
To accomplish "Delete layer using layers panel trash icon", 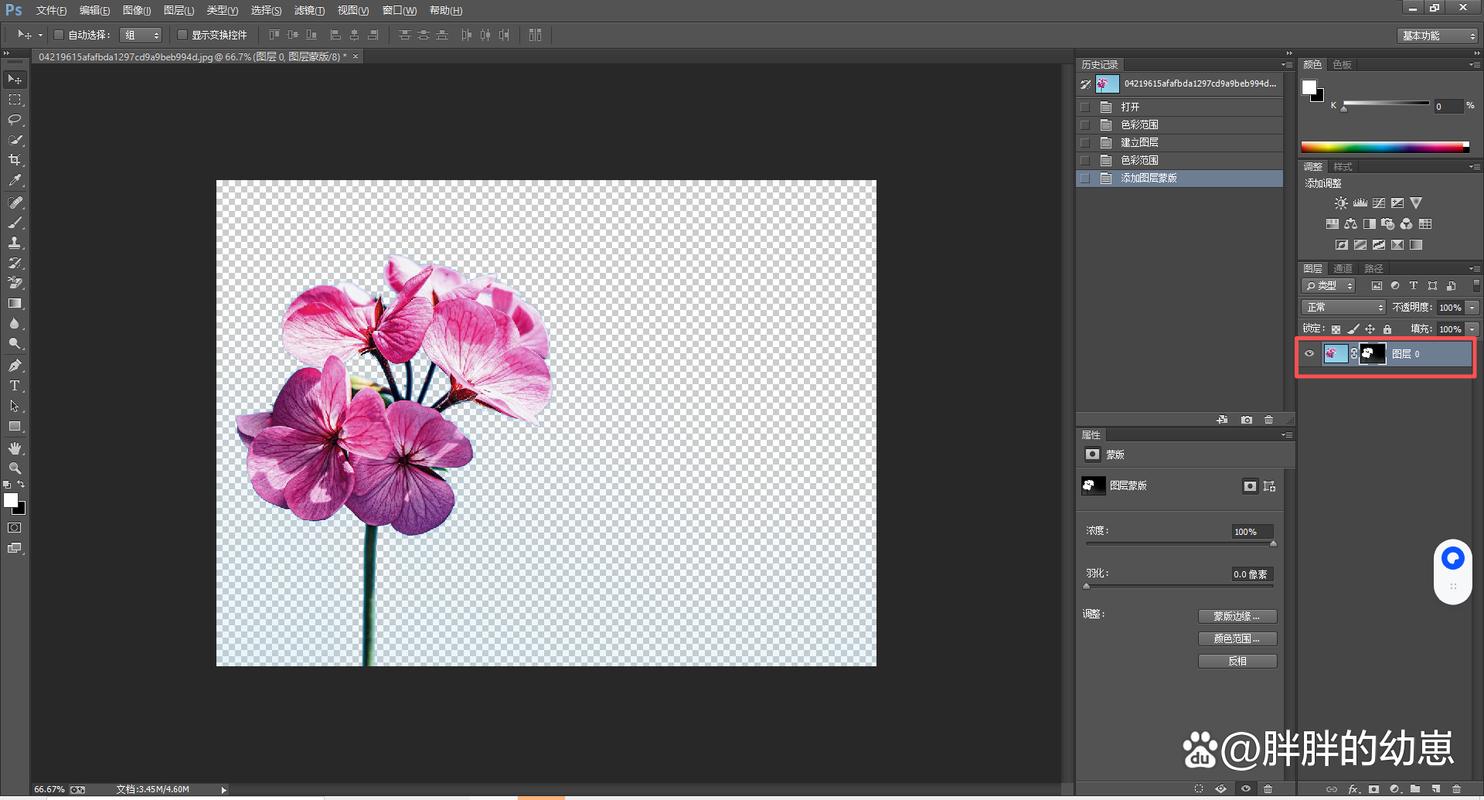I will [1455, 789].
